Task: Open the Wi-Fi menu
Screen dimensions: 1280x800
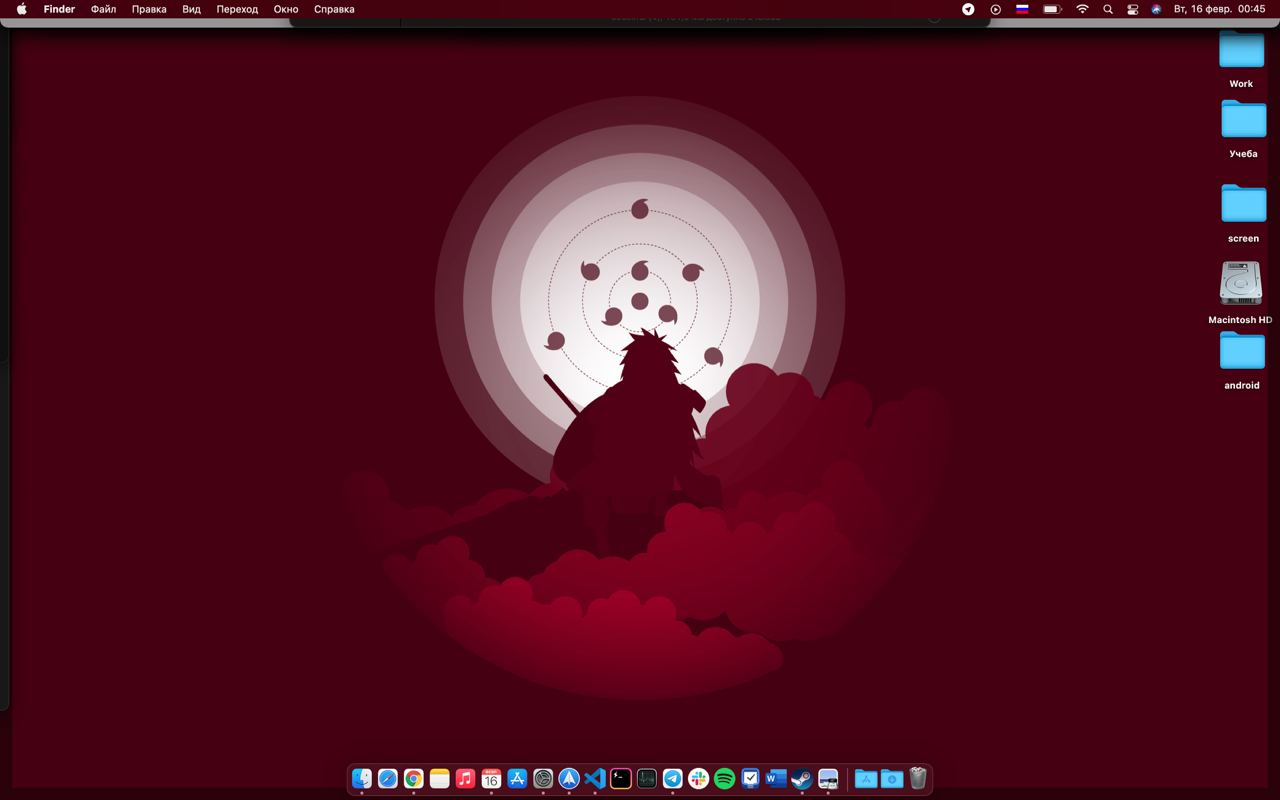Action: (x=1082, y=9)
